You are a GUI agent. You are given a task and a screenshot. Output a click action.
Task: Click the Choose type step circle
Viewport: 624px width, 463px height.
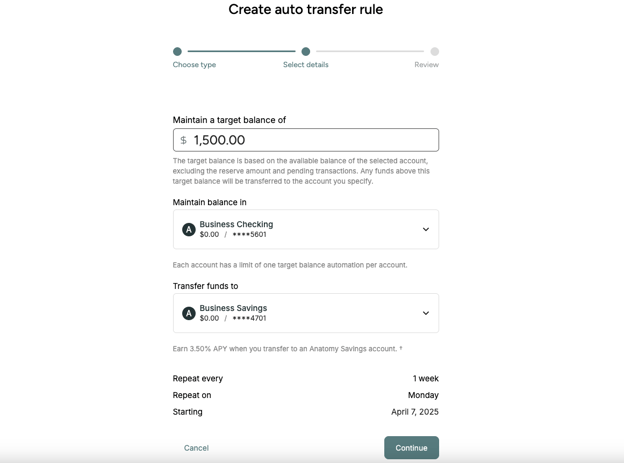click(177, 51)
